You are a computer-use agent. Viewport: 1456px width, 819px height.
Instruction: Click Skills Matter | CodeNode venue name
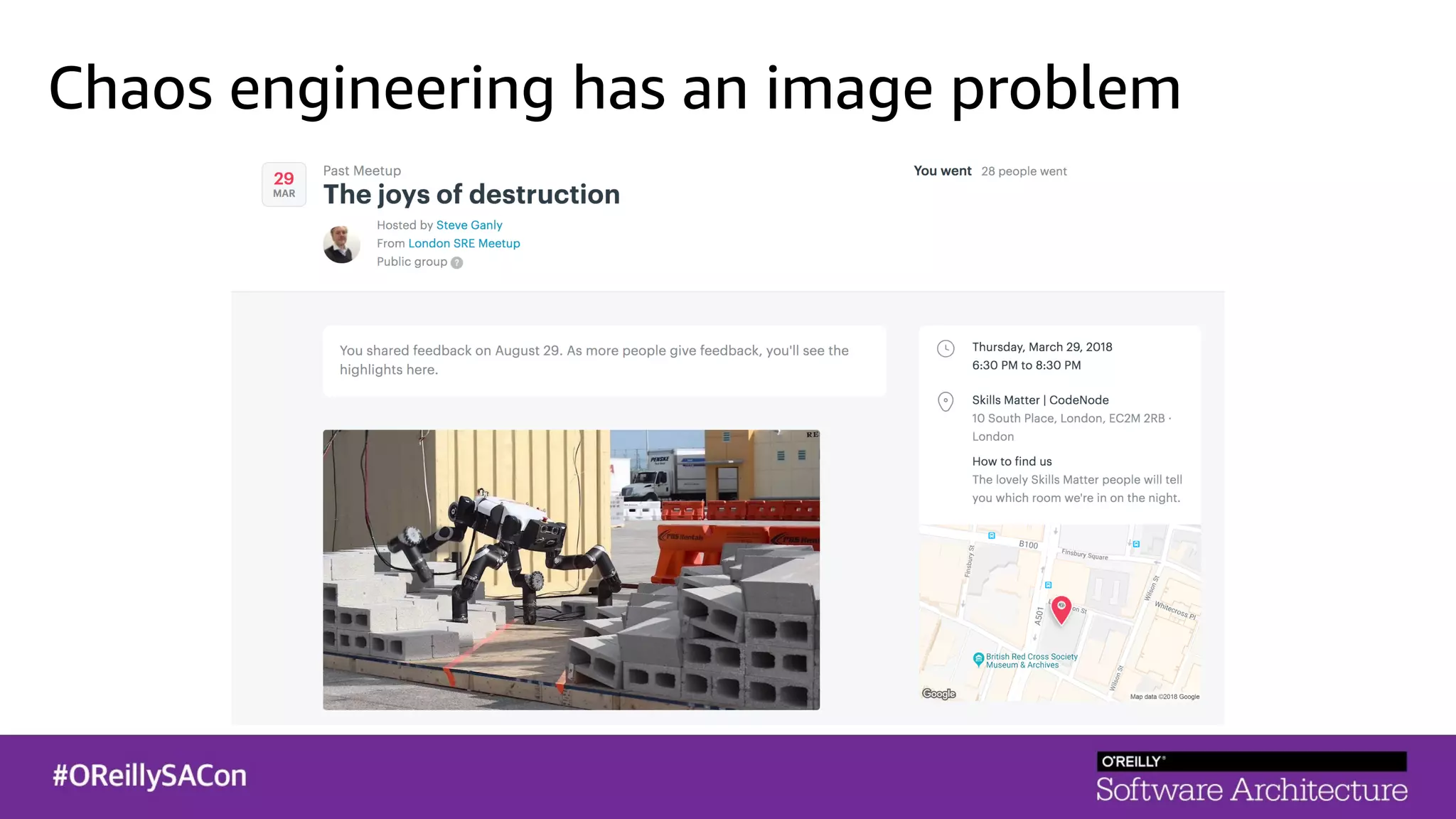(x=1040, y=400)
